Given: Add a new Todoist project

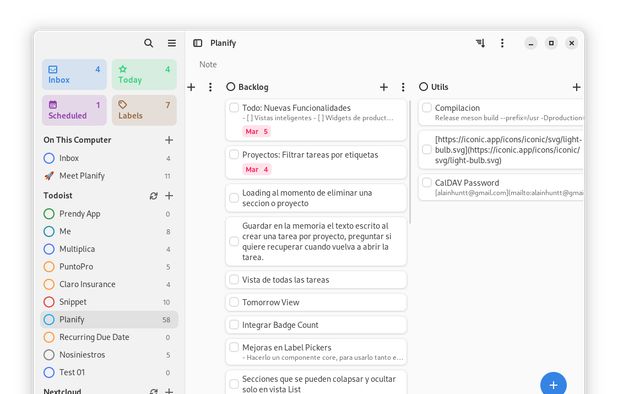Looking at the screenshot, I should (x=169, y=195).
